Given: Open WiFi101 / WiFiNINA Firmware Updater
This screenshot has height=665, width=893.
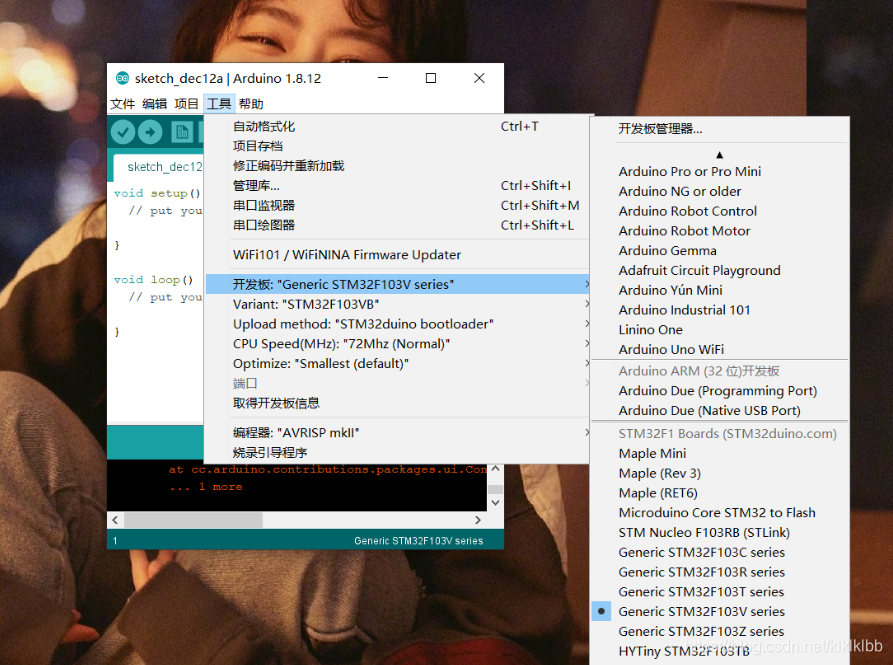Looking at the screenshot, I should [397, 254].
